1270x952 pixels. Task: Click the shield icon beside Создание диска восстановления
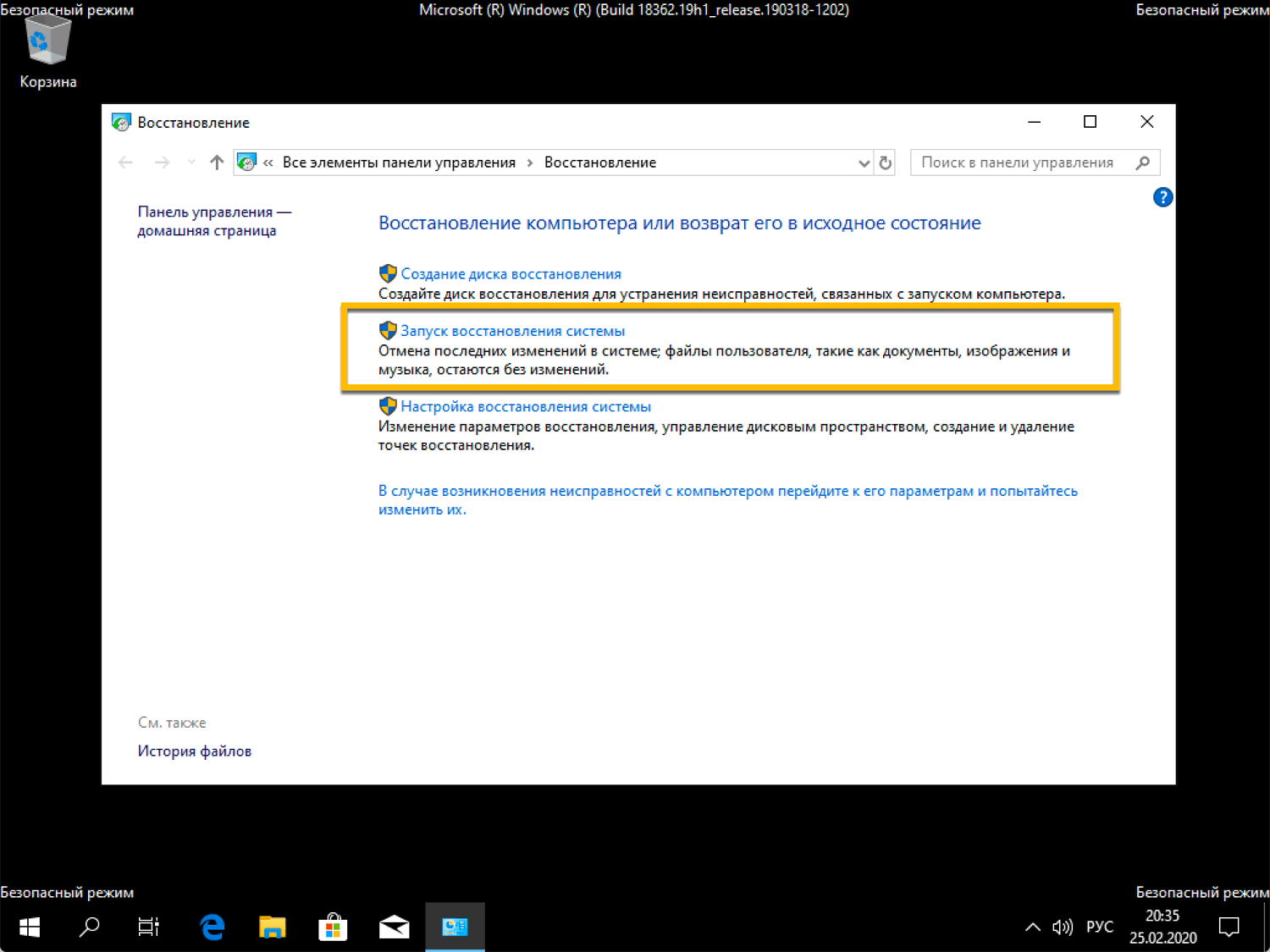click(388, 273)
